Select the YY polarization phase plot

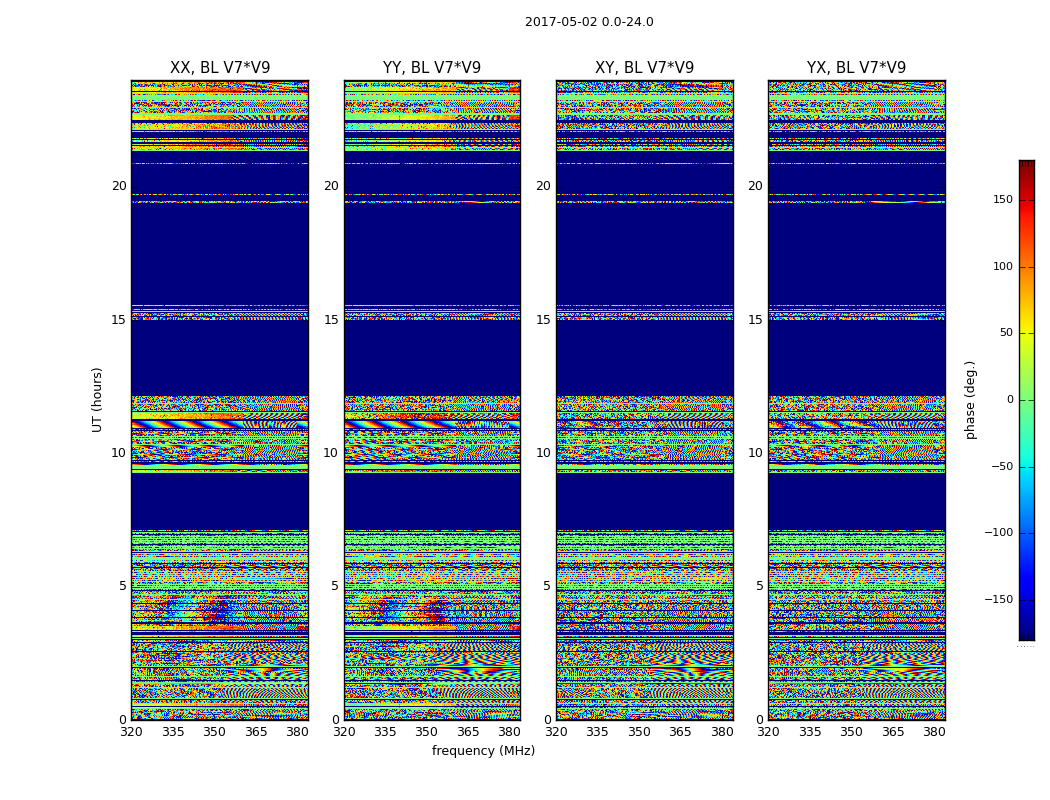[x=432, y=400]
